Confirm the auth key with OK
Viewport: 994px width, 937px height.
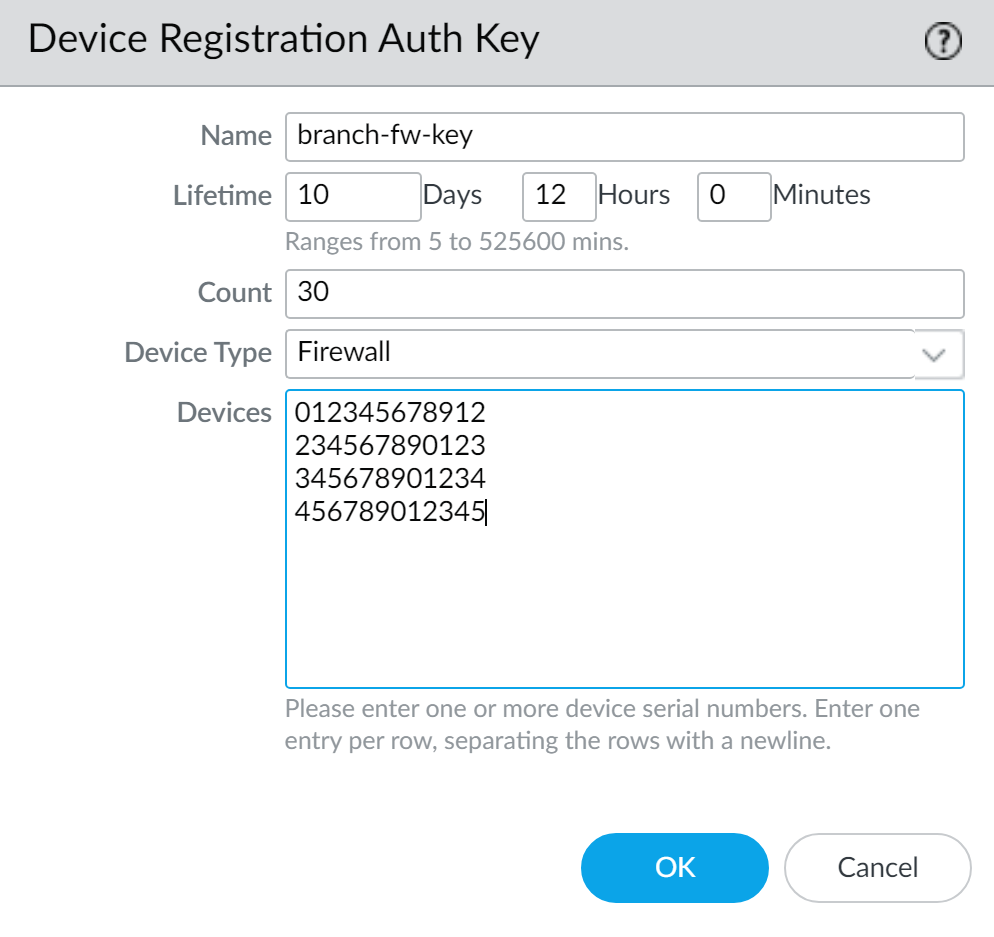pos(674,868)
